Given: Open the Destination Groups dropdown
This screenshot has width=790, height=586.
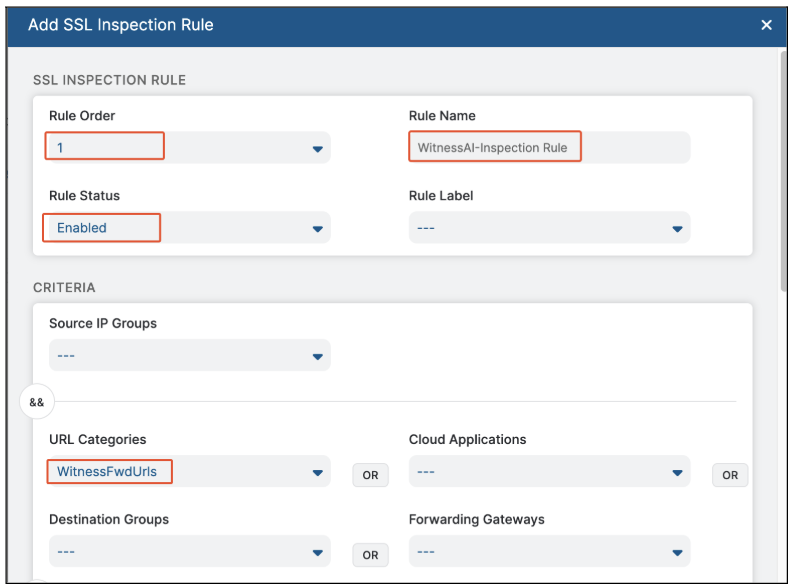Looking at the screenshot, I should click(189, 551).
